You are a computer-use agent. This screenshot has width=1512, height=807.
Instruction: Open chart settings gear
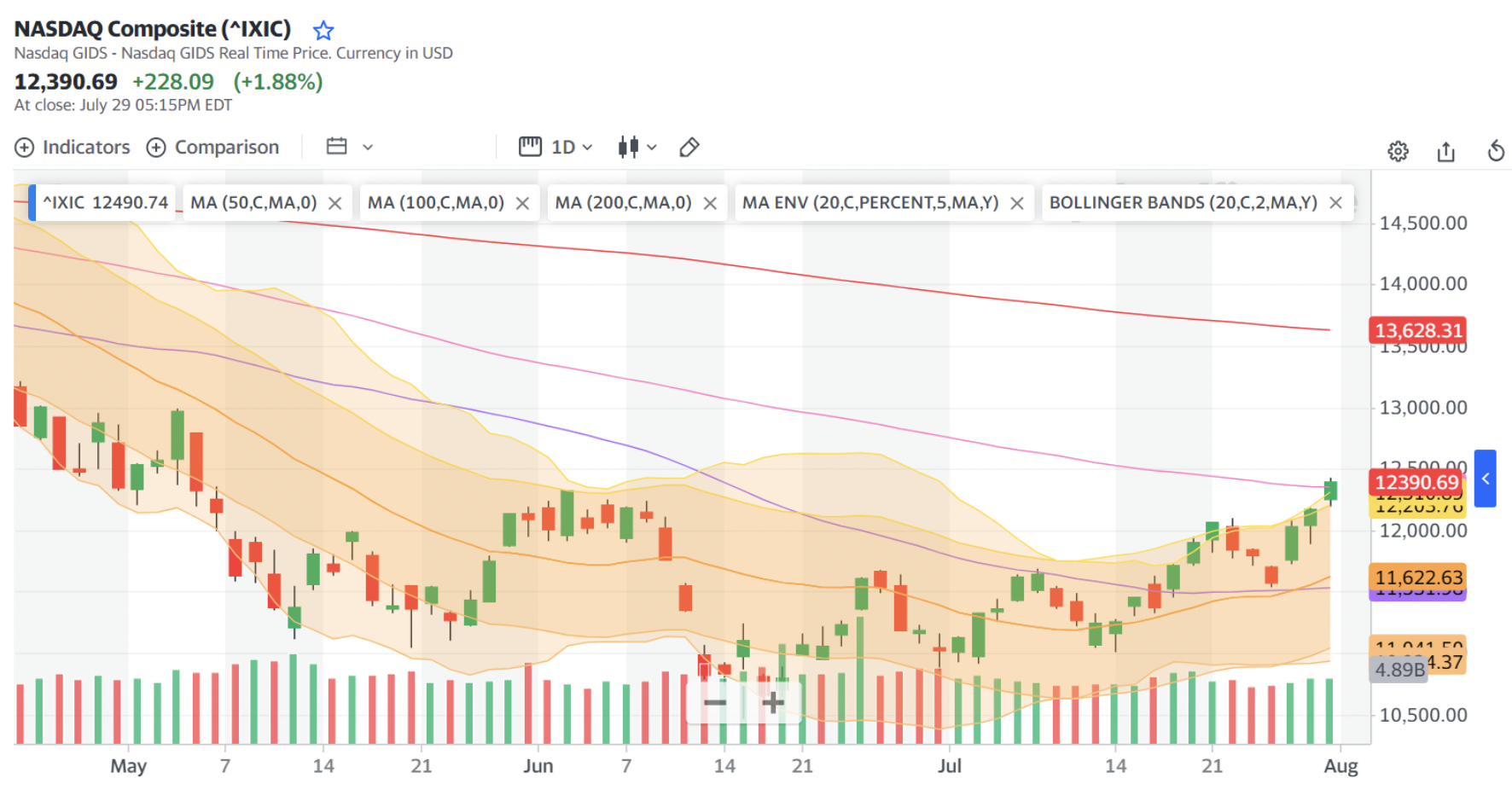pyautogui.click(x=1398, y=152)
